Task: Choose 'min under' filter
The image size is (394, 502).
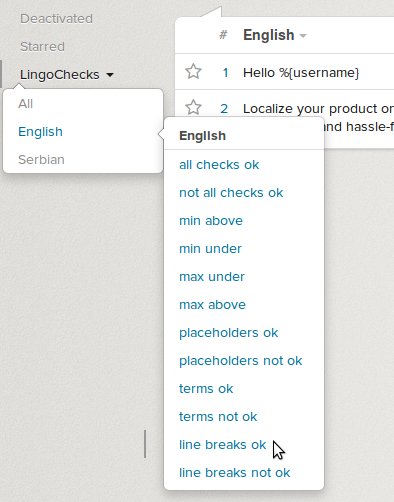Action: coord(210,249)
